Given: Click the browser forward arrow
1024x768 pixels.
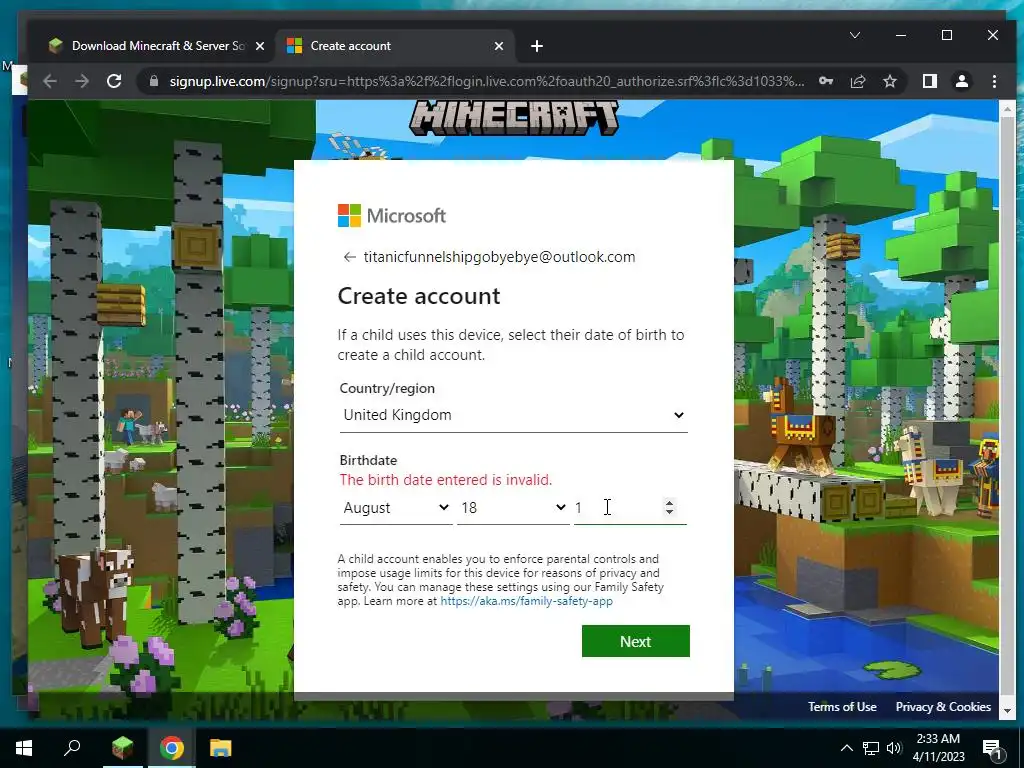Looking at the screenshot, I should (82, 82).
